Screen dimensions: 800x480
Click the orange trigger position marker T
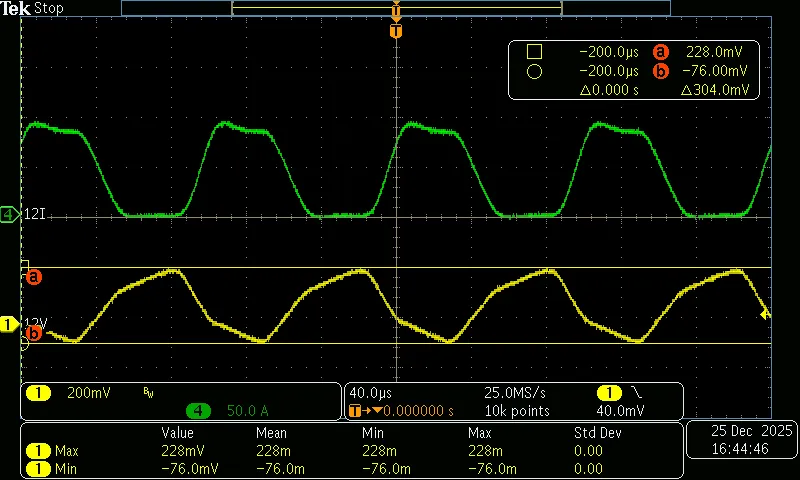point(396,31)
